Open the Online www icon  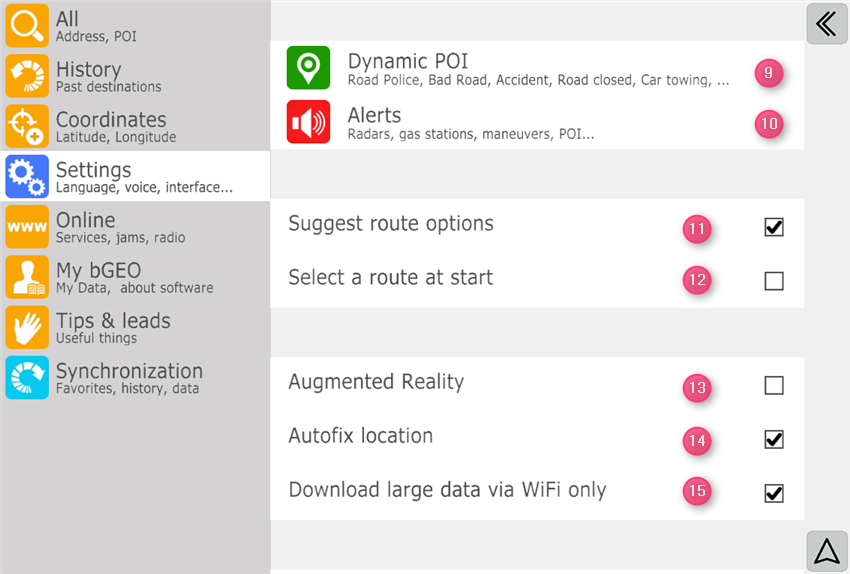pos(27,227)
